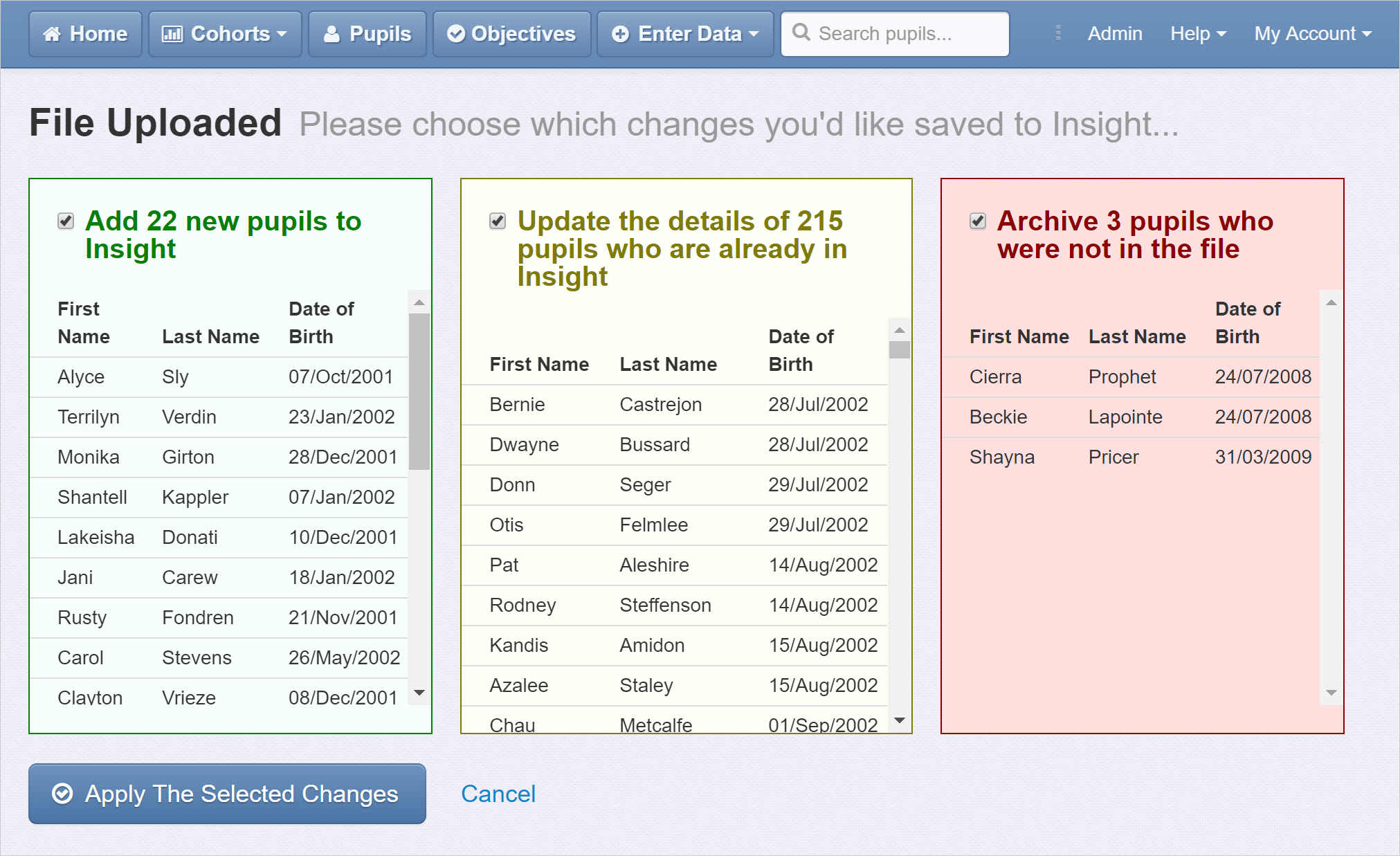The width and height of the screenshot is (1400, 856).
Task: Uncheck Add 22 new pupils checkbox
Action: tap(66, 221)
